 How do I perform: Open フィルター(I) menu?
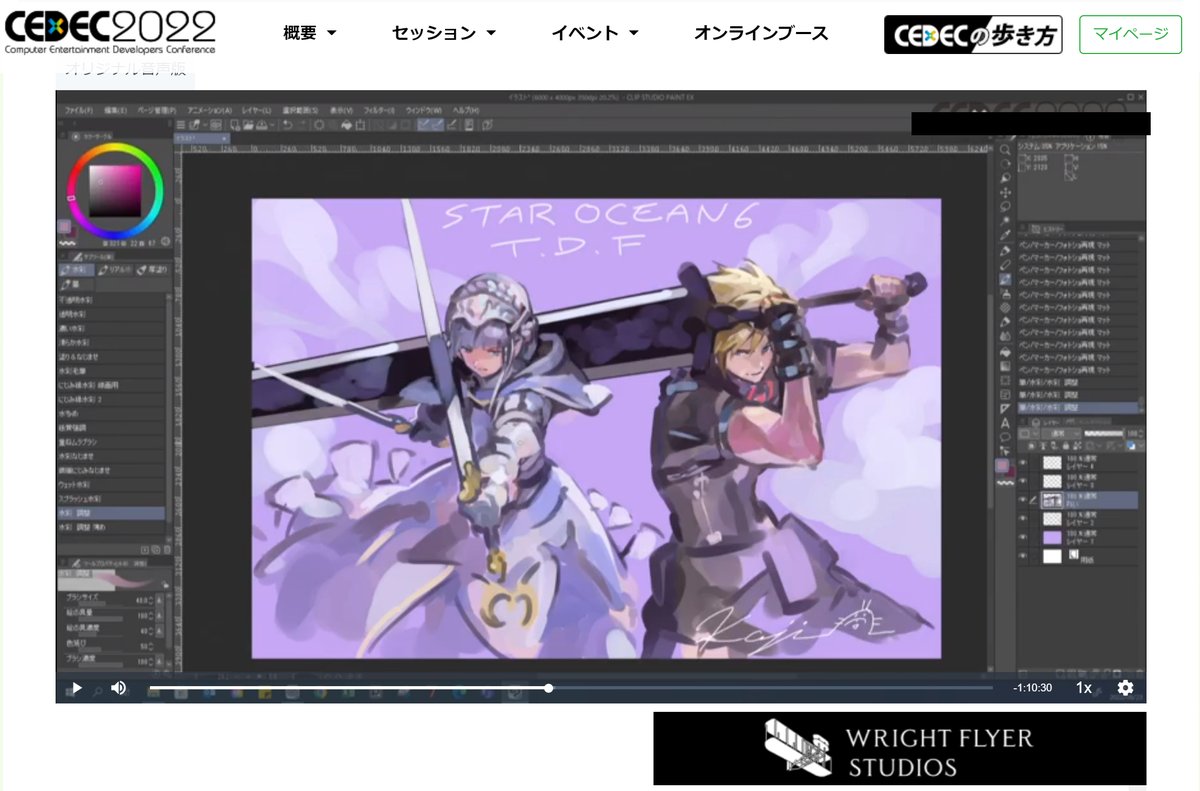point(378,110)
